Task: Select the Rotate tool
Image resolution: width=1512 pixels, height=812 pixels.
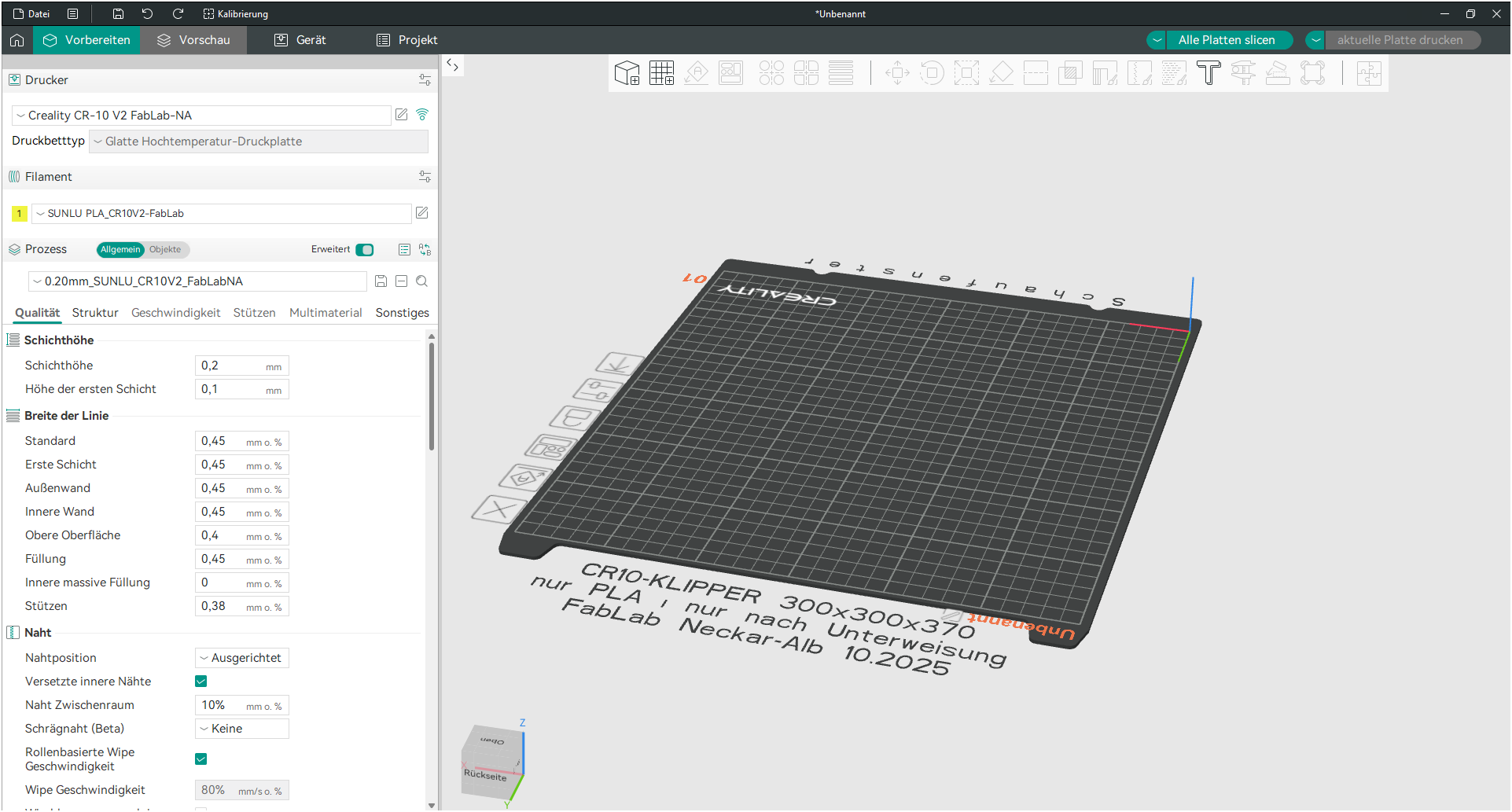Action: [932, 73]
